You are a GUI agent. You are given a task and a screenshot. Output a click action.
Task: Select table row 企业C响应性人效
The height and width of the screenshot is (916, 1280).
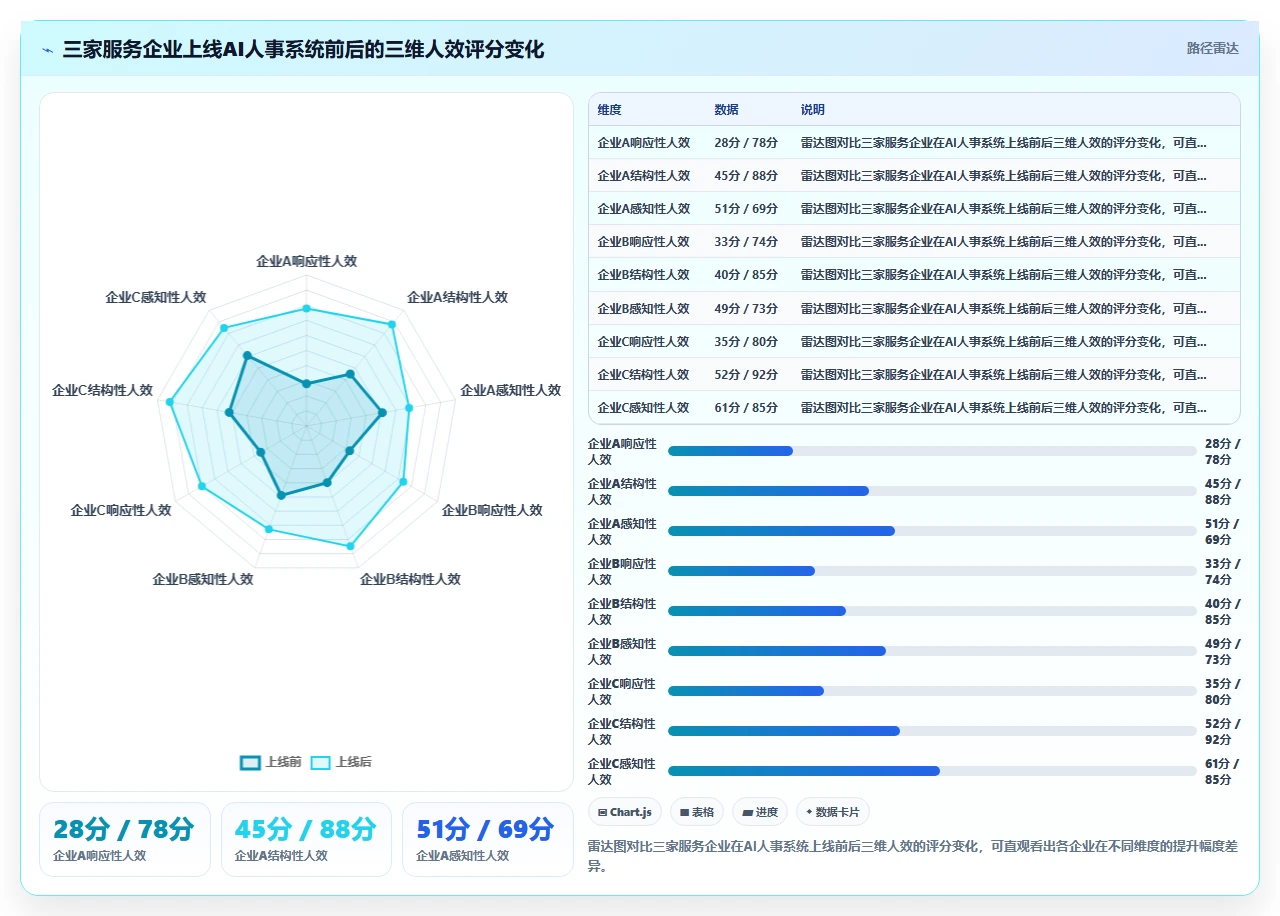point(914,341)
